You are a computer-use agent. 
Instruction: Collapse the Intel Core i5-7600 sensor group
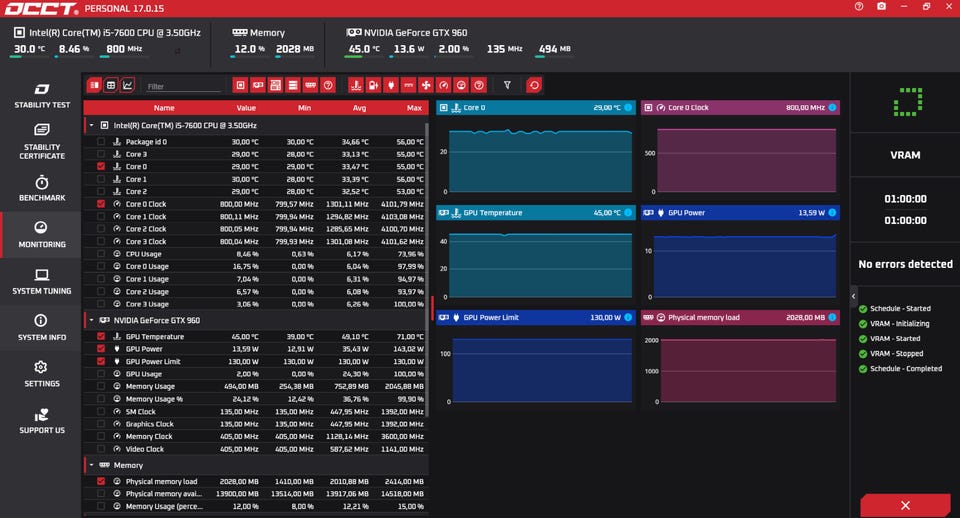pos(91,125)
